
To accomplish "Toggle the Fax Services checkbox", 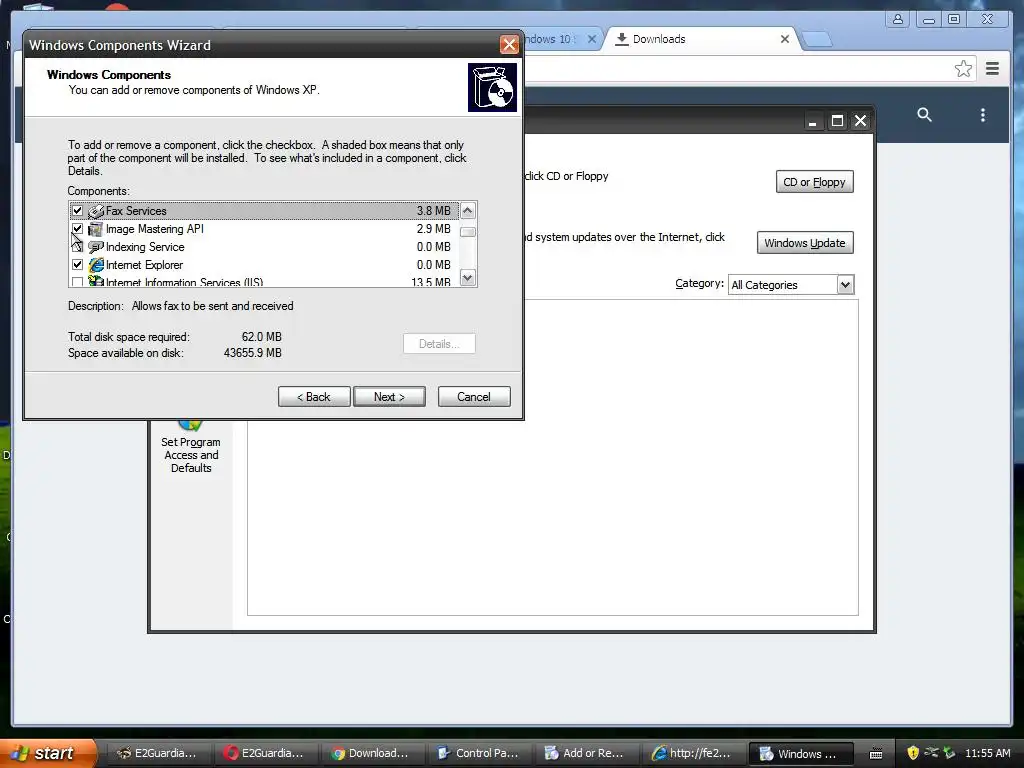I will coord(78,211).
